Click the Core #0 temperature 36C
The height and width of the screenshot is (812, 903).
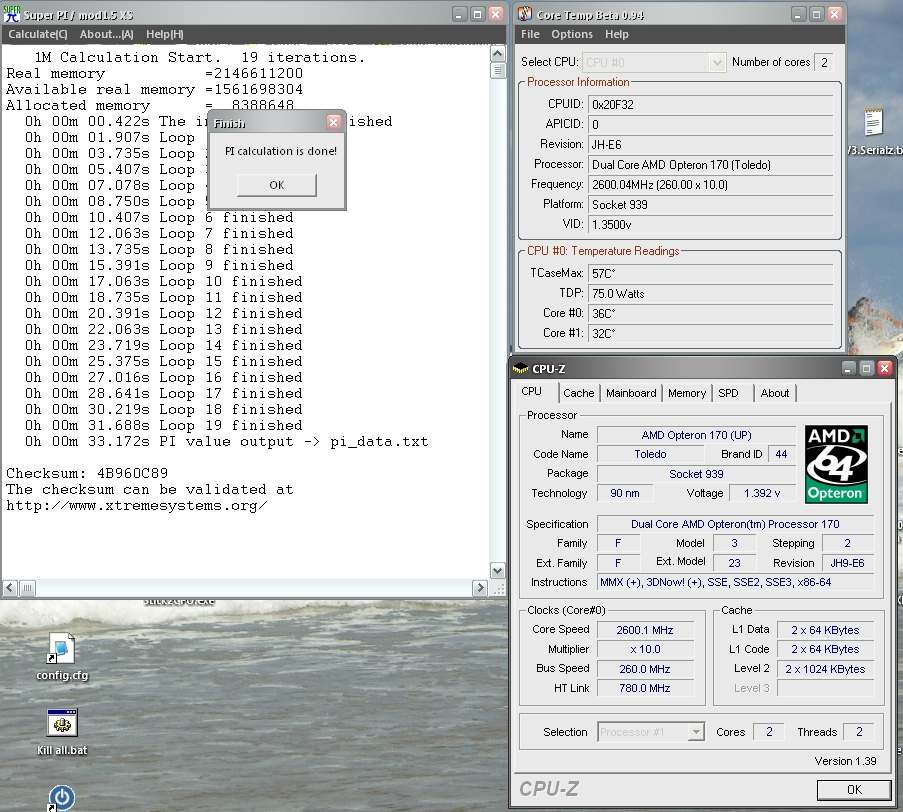pos(711,313)
